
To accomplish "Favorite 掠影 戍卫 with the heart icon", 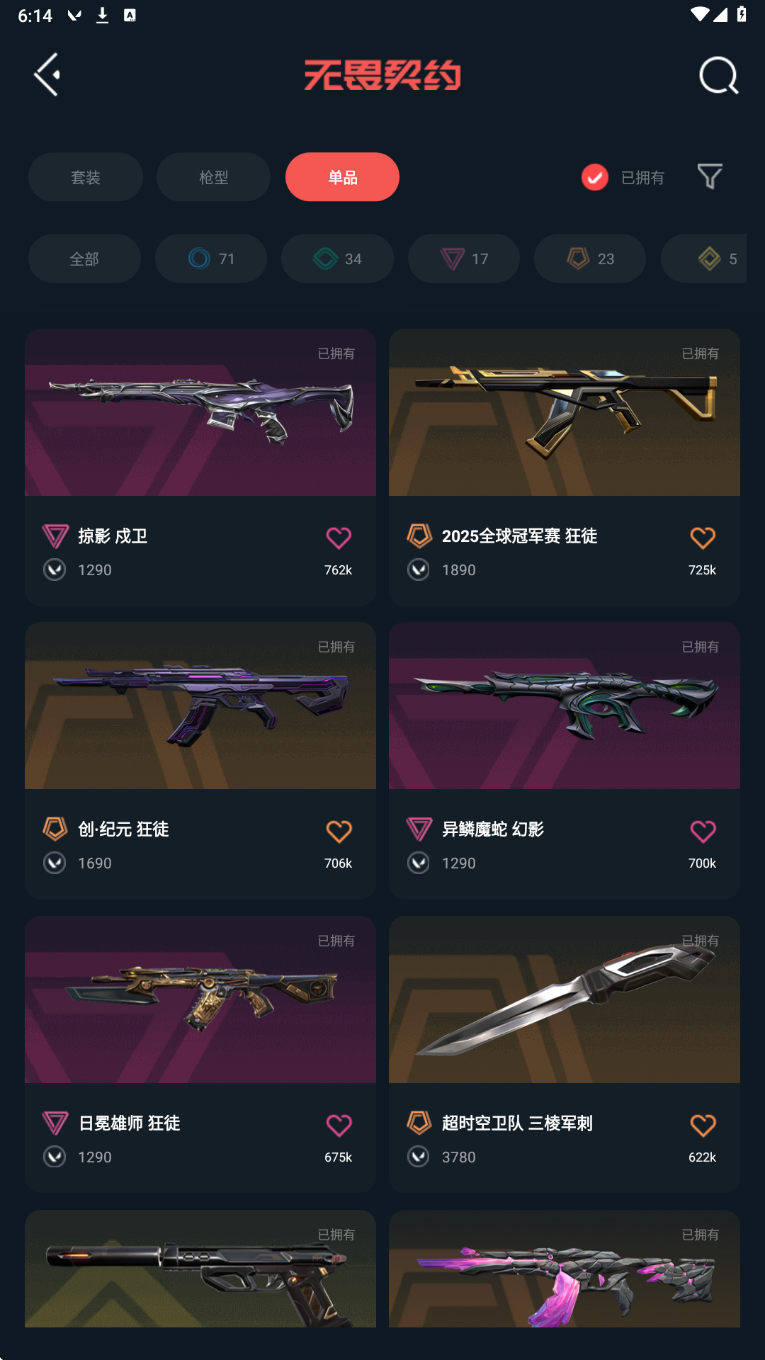I will click(339, 538).
